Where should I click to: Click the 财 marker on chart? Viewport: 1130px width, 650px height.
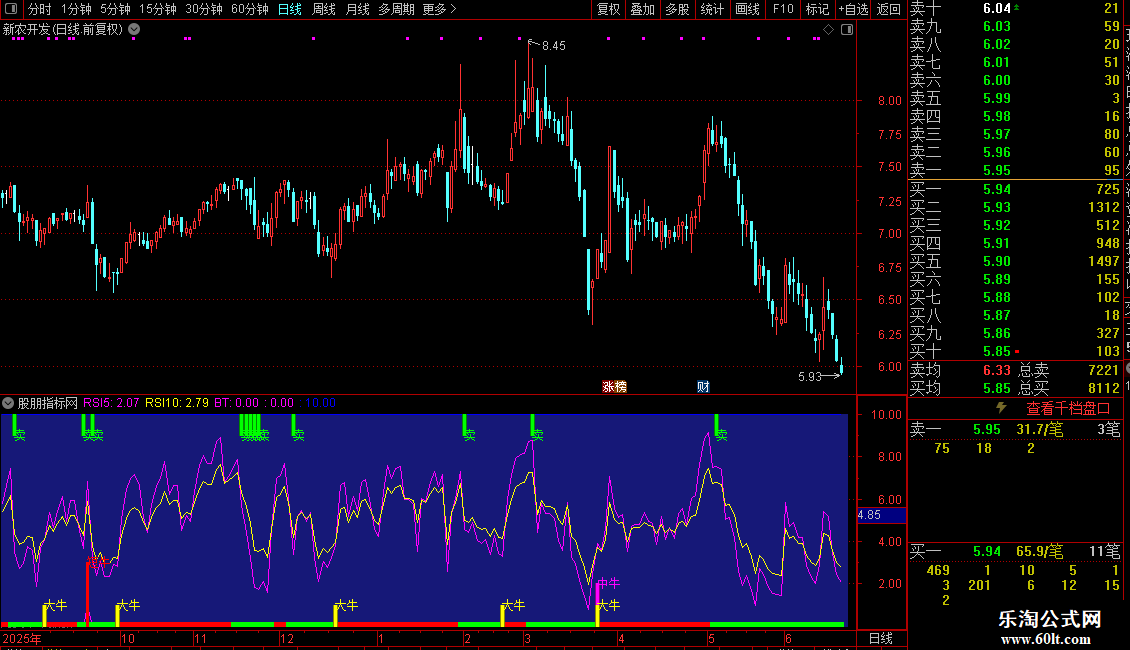(x=703, y=387)
